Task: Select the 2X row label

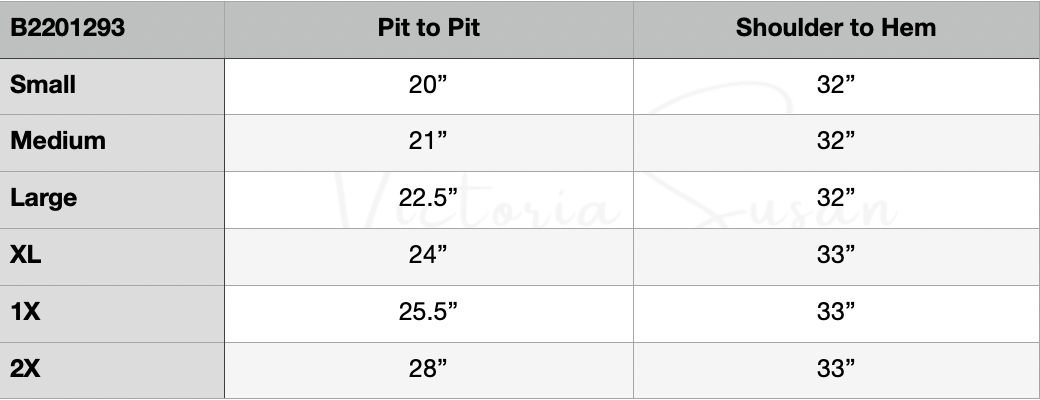Action: coord(26,369)
